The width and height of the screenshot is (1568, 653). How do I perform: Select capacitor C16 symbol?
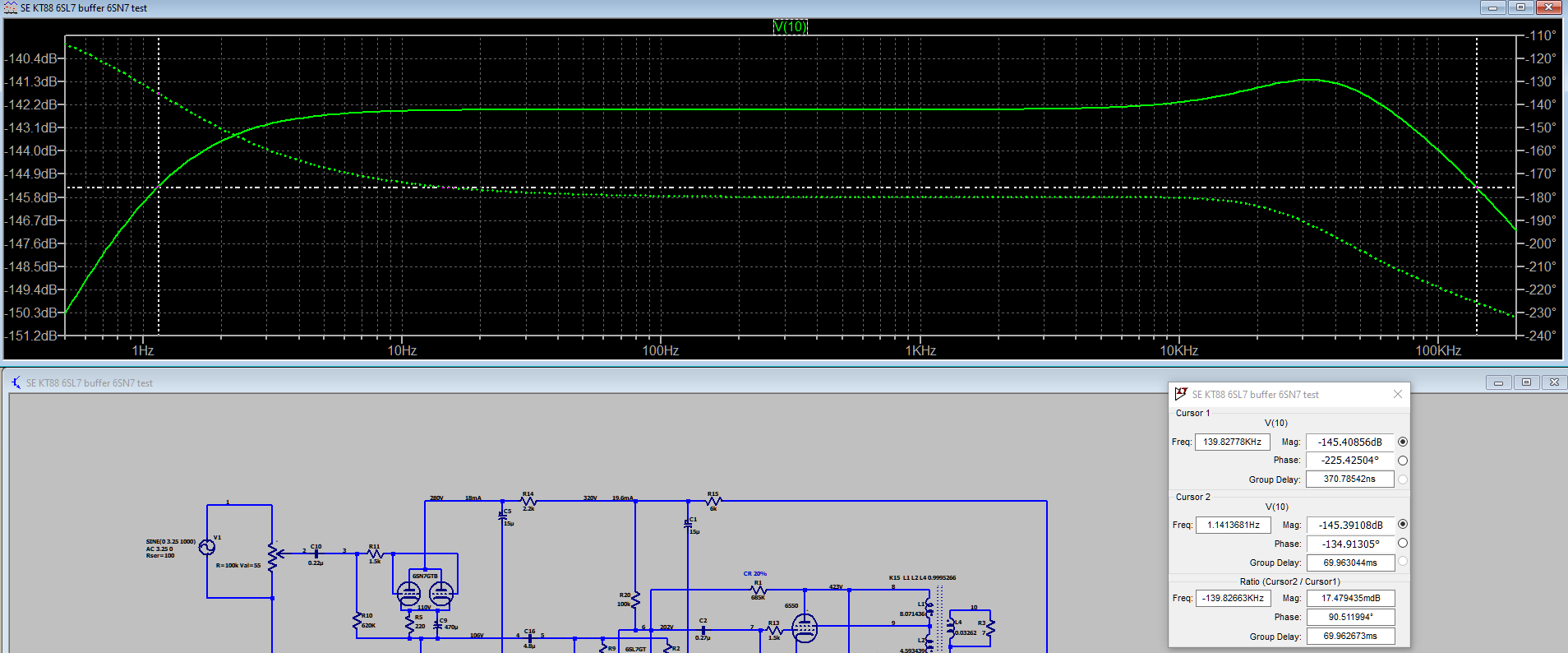(530, 638)
